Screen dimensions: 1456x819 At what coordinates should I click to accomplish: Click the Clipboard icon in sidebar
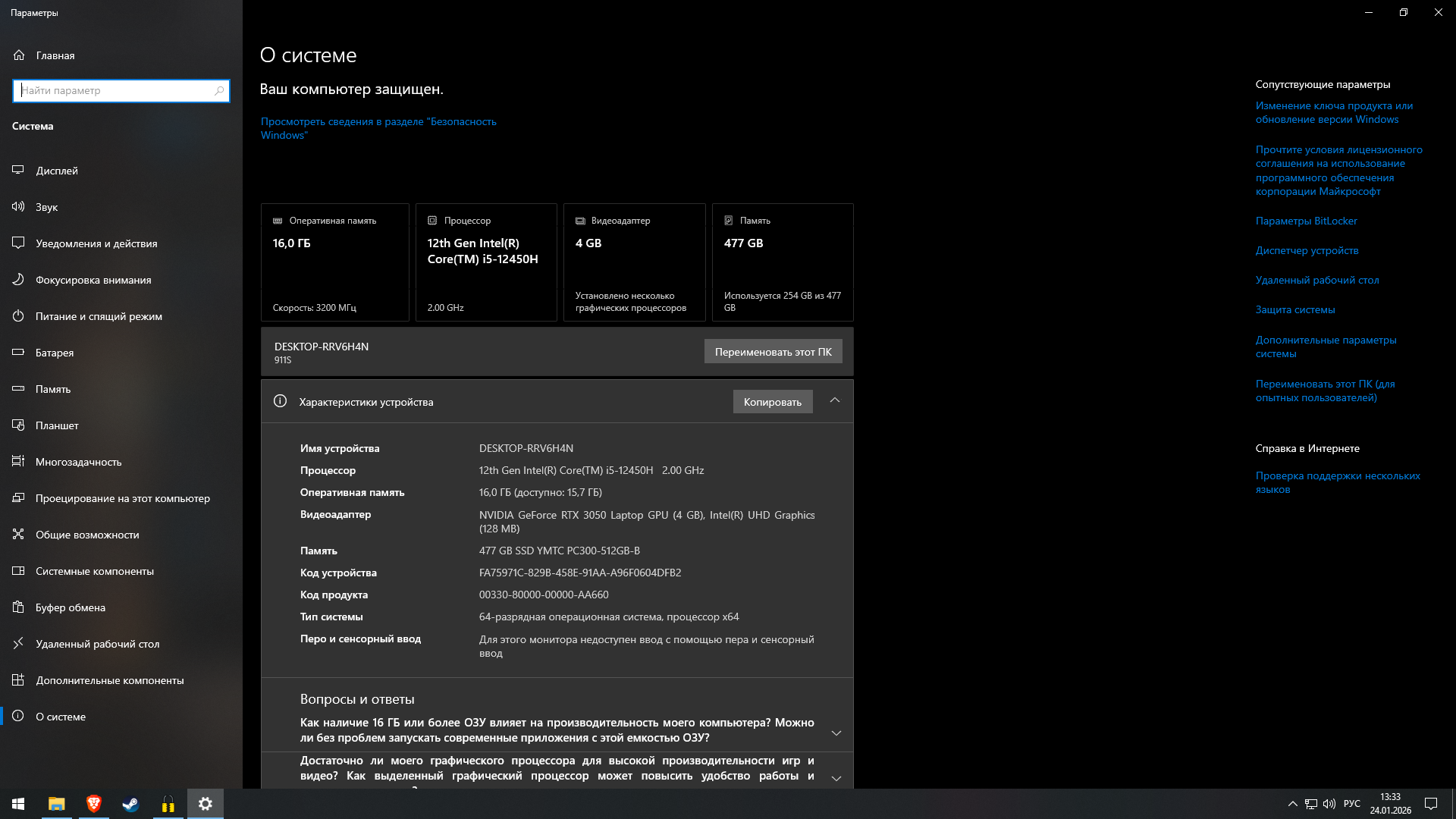pyautogui.click(x=18, y=607)
